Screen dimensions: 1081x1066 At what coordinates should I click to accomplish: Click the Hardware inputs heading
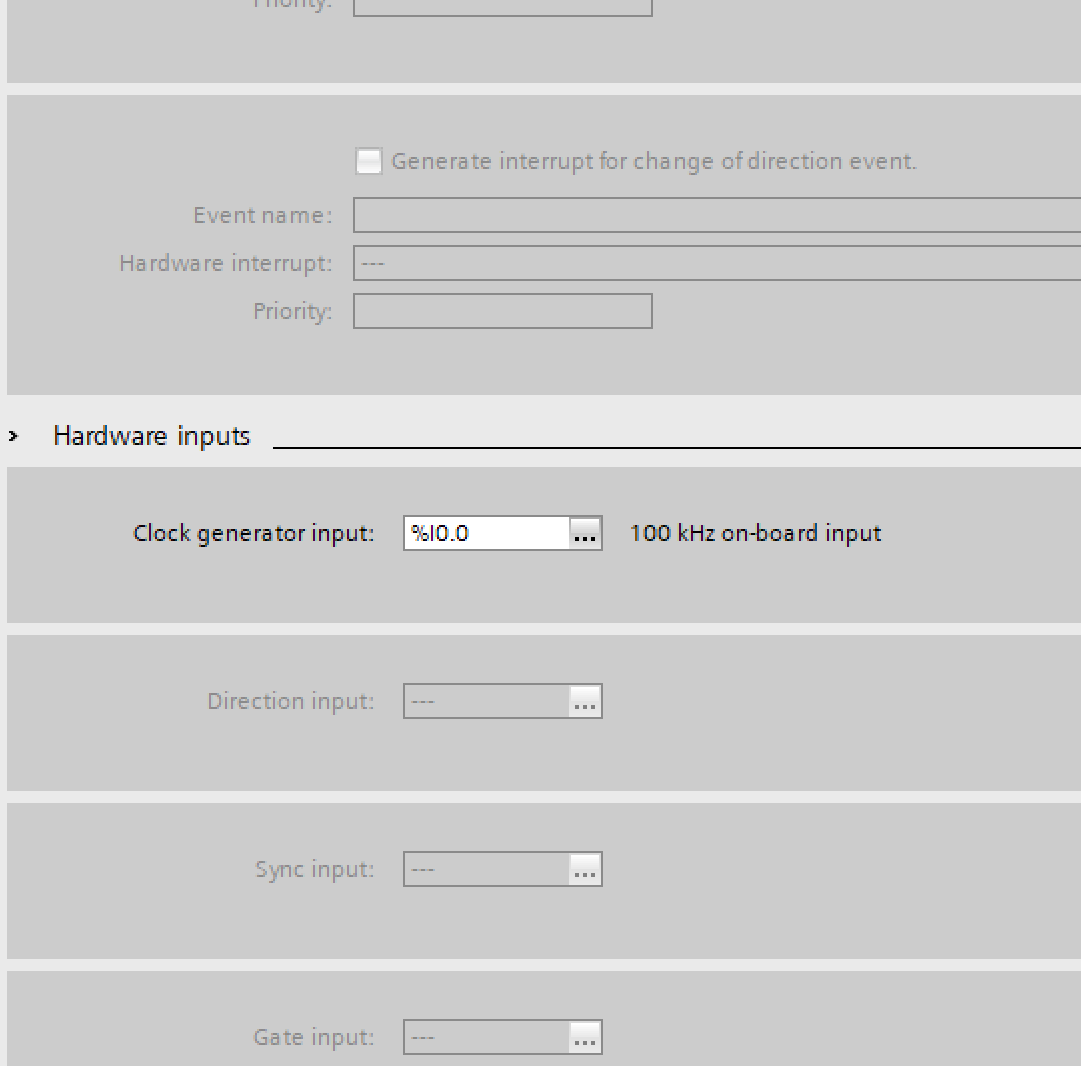[152, 436]
